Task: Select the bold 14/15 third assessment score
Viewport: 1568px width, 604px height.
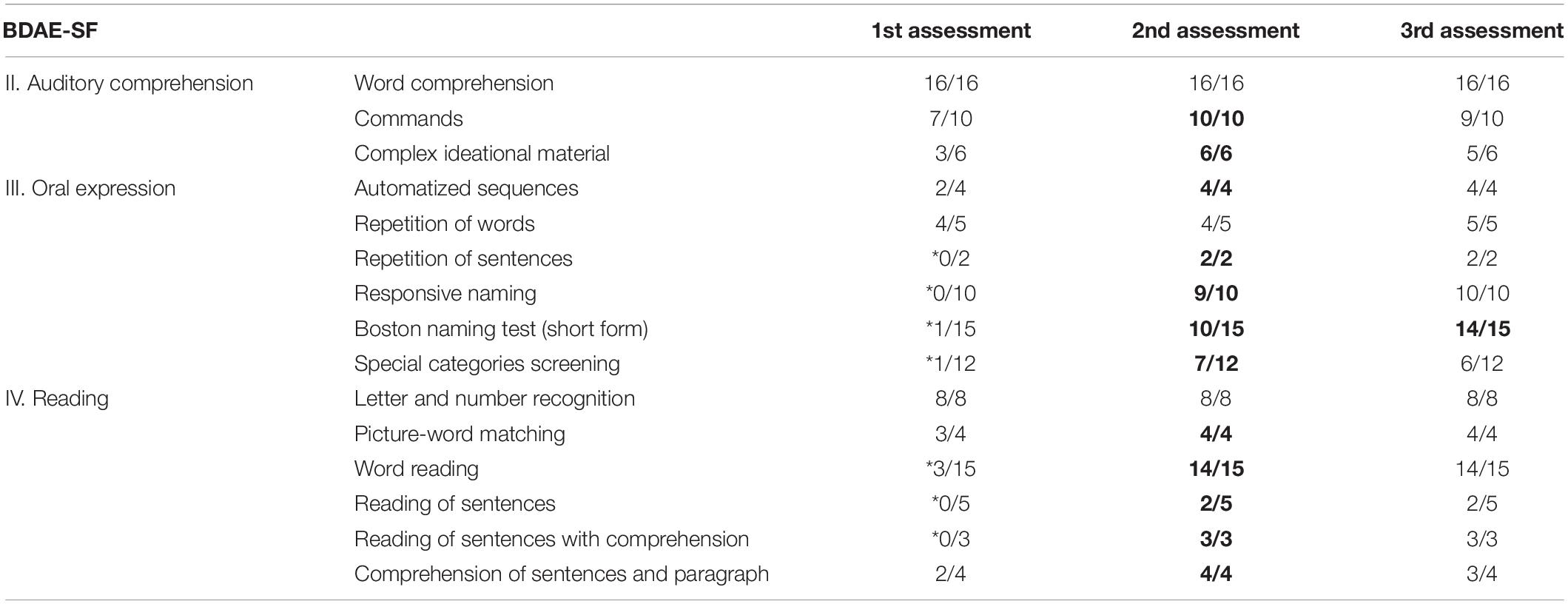Action: coord(1482,329)
